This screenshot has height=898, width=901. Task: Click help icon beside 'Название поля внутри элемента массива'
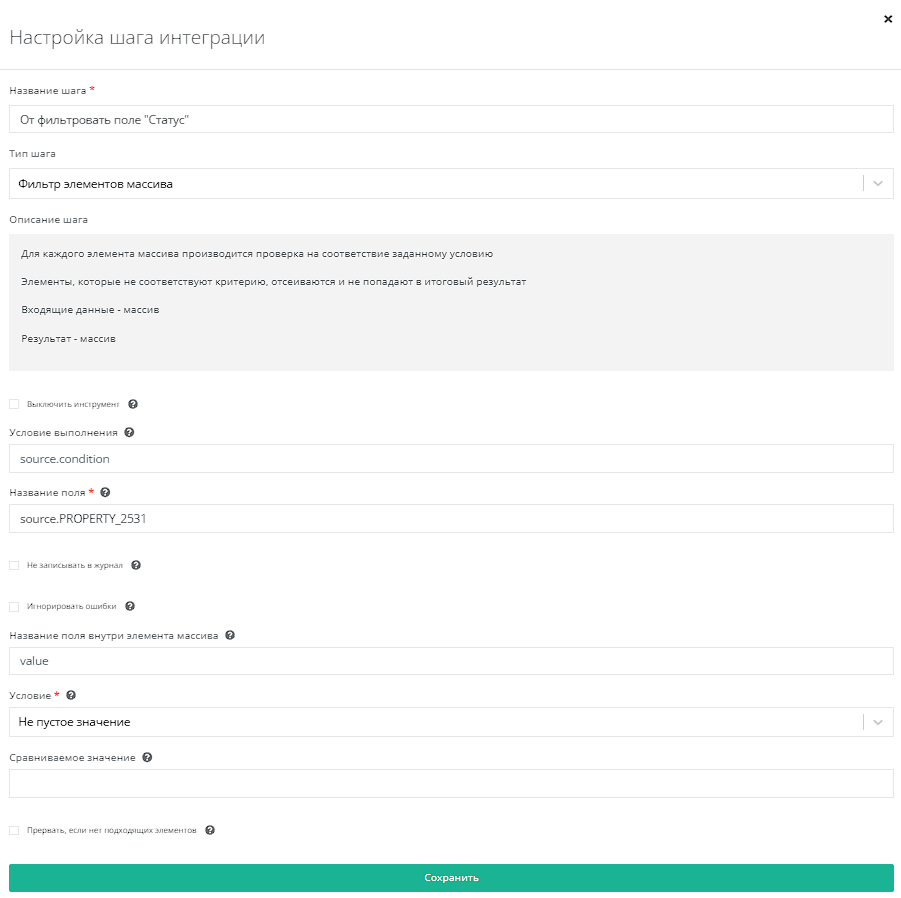(x=230, y=635)
